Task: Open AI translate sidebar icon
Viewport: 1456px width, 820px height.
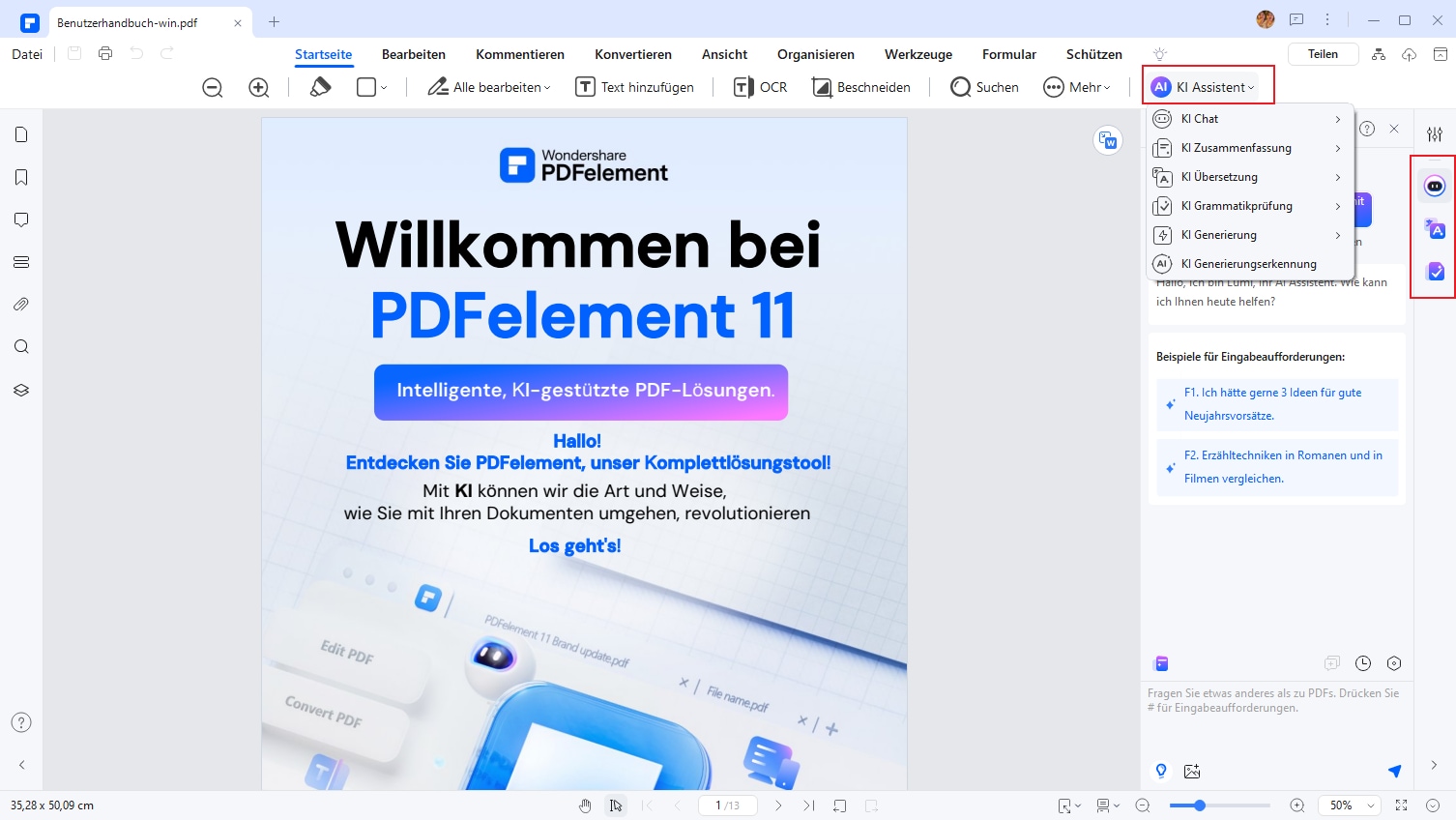Action: [1435, 228]
